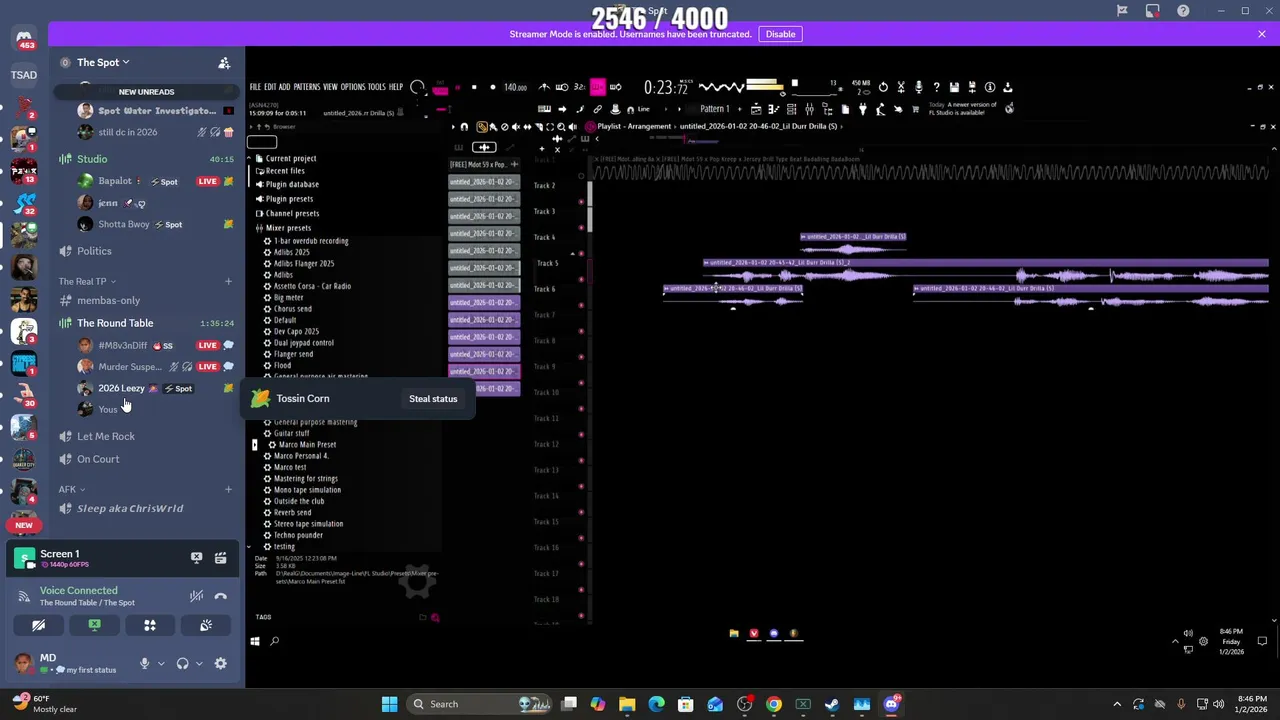The height and width of the screenshot is (720, 1280).
Task: Dismiss the Streamer Mode banner
Action: click(x=1261, y=34)
